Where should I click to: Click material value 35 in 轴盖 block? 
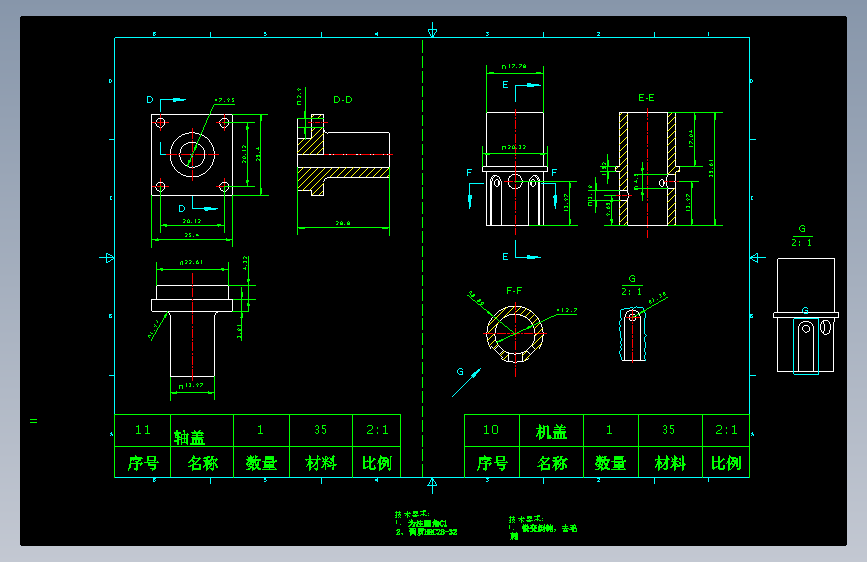[321, 430]
